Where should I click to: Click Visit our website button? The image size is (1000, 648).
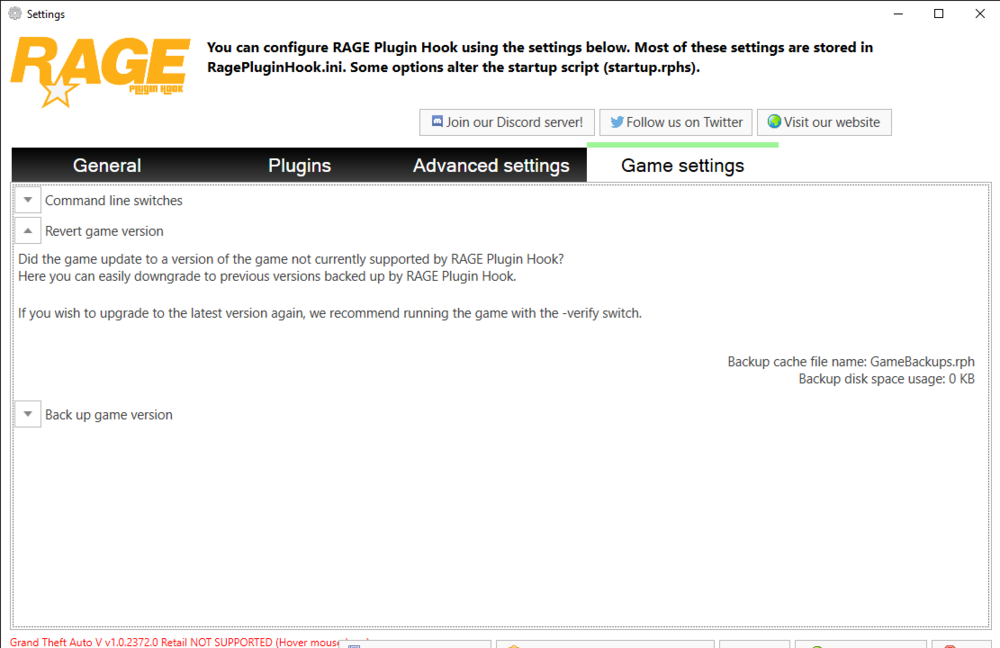[x=824, y=122]
